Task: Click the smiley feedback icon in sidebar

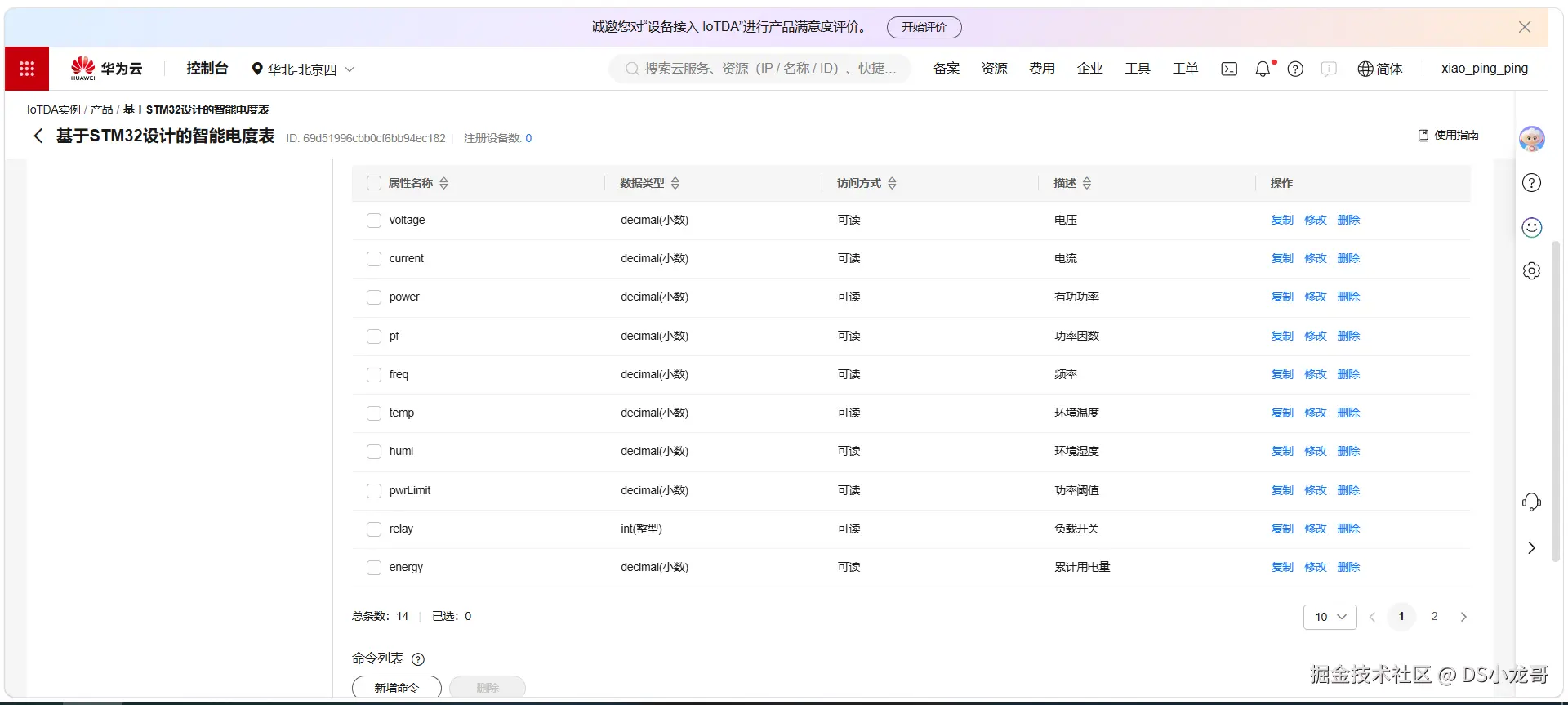Action: (1532, 227)
